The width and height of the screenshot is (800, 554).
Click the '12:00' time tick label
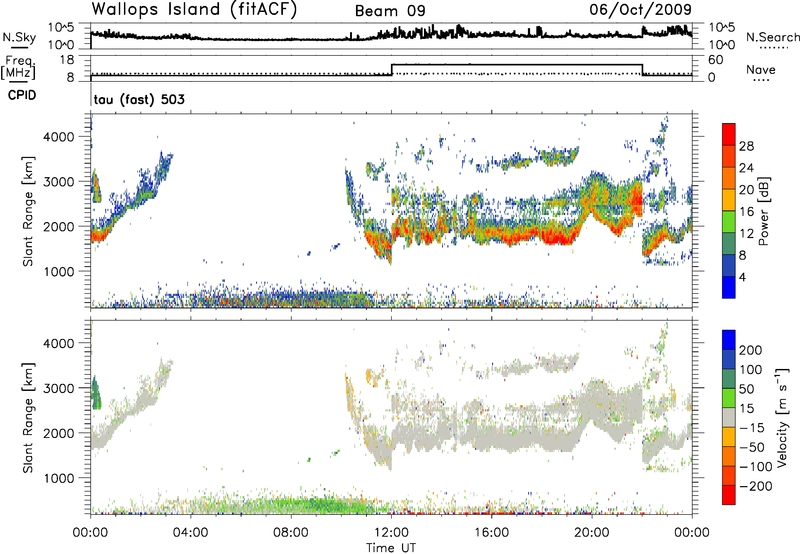[391, 533]
